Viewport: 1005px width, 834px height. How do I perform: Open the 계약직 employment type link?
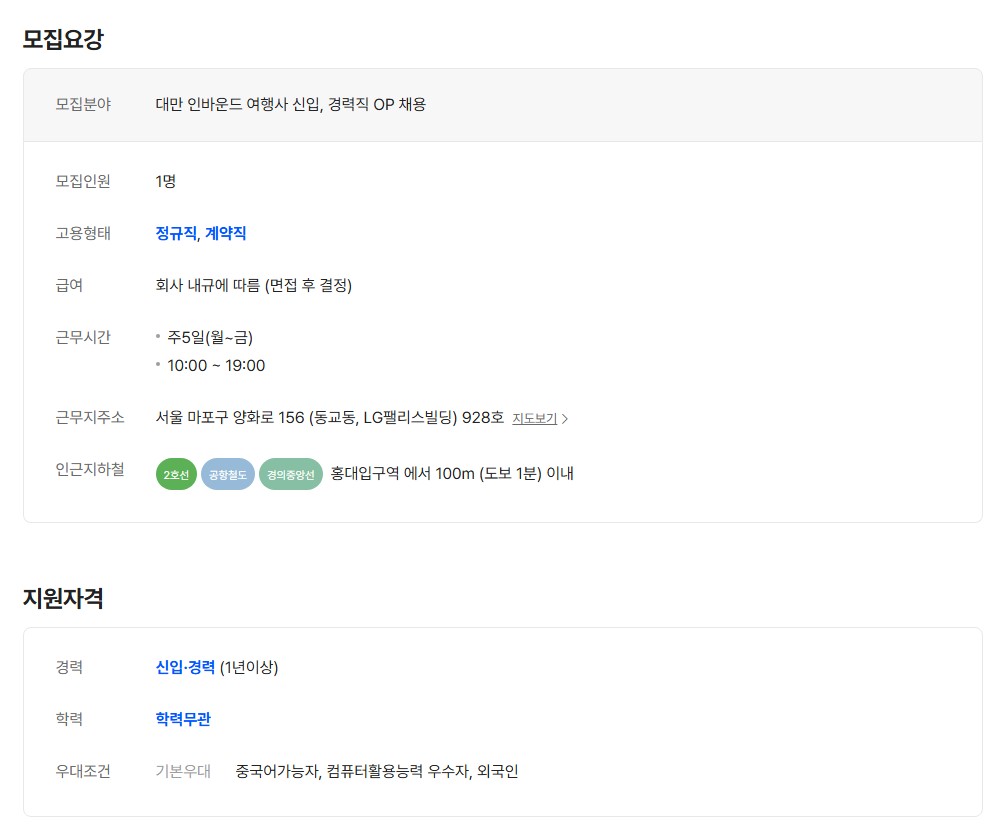(226, 233)
